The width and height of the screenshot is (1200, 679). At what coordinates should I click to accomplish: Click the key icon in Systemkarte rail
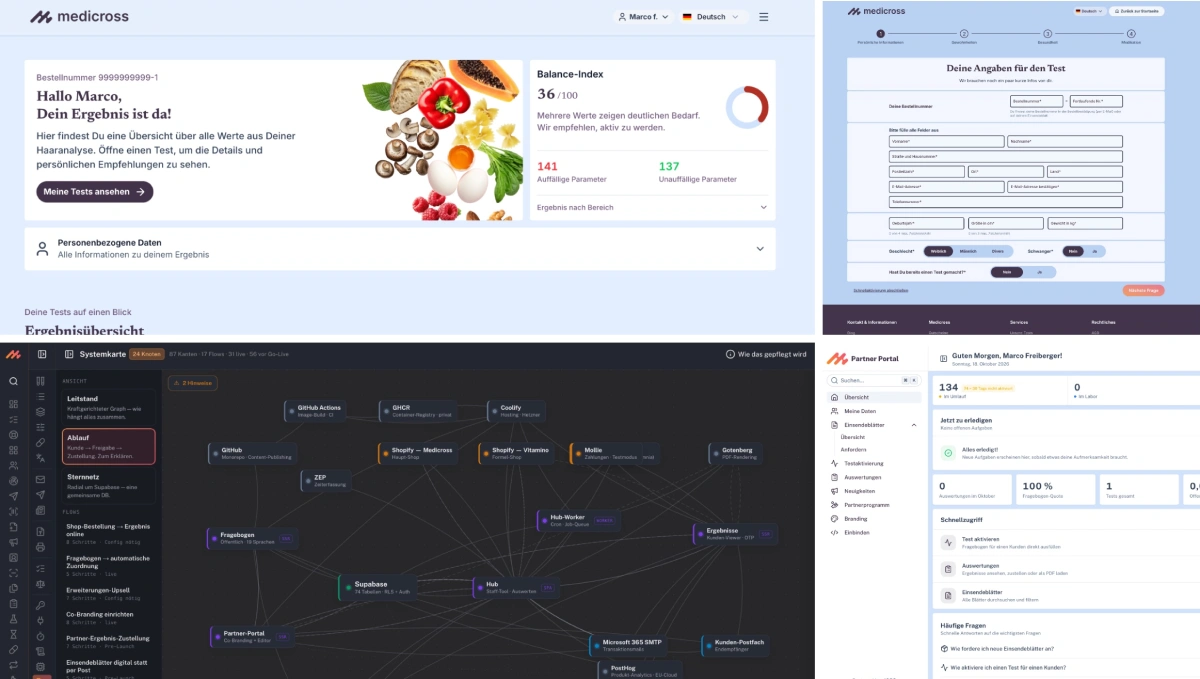(x=40, y=606)
